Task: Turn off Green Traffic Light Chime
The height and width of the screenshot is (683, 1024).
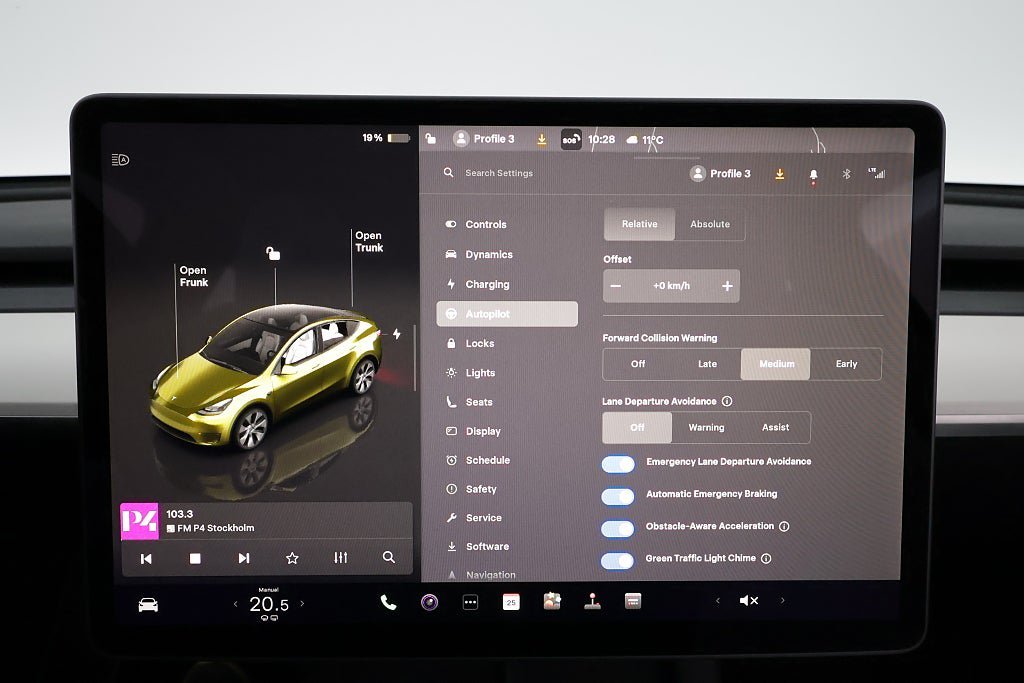Action: click(x=618, y=560)
